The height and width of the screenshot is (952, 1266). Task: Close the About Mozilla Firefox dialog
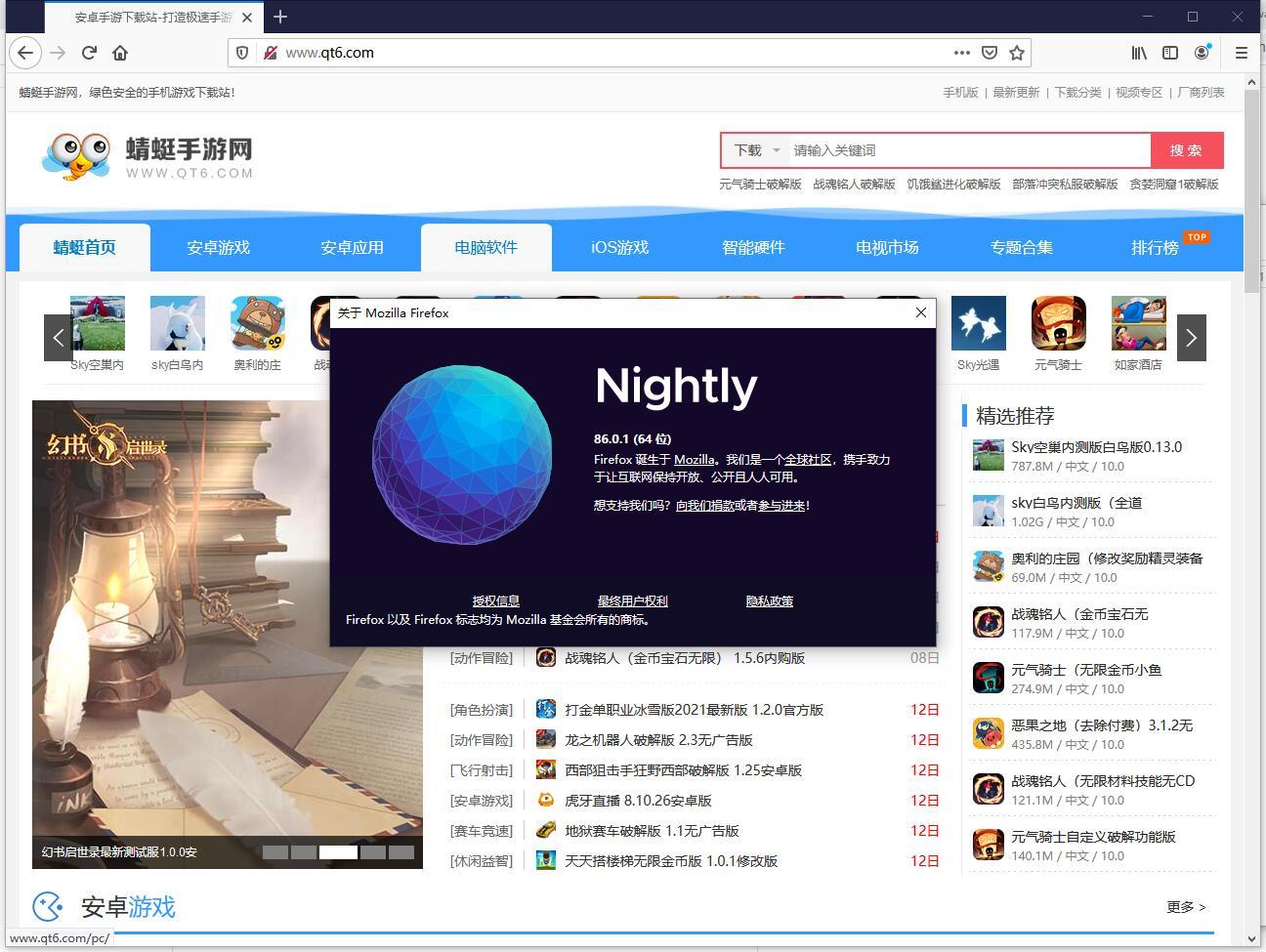(x=920, y=312)
